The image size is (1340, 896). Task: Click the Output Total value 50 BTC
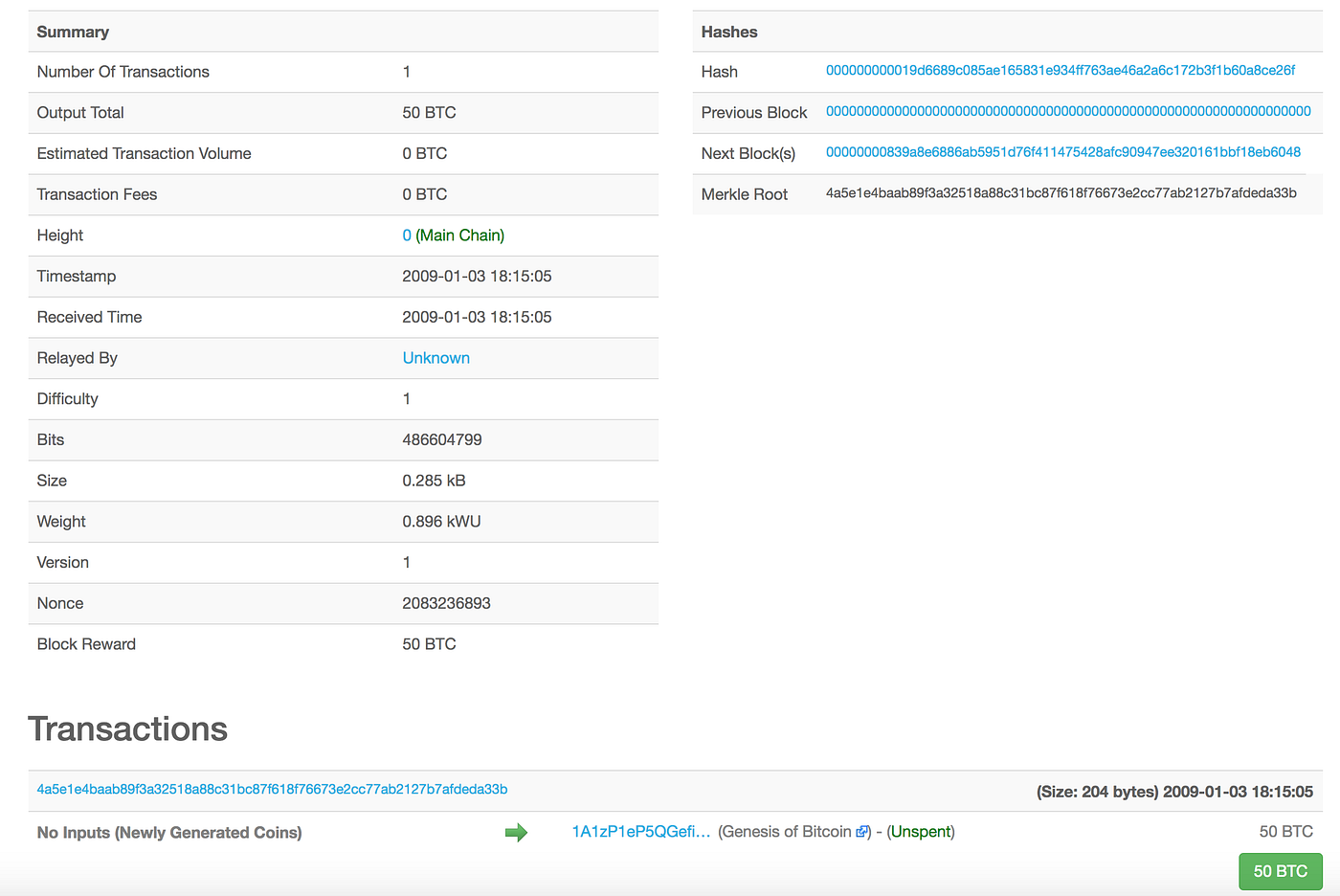429,113
